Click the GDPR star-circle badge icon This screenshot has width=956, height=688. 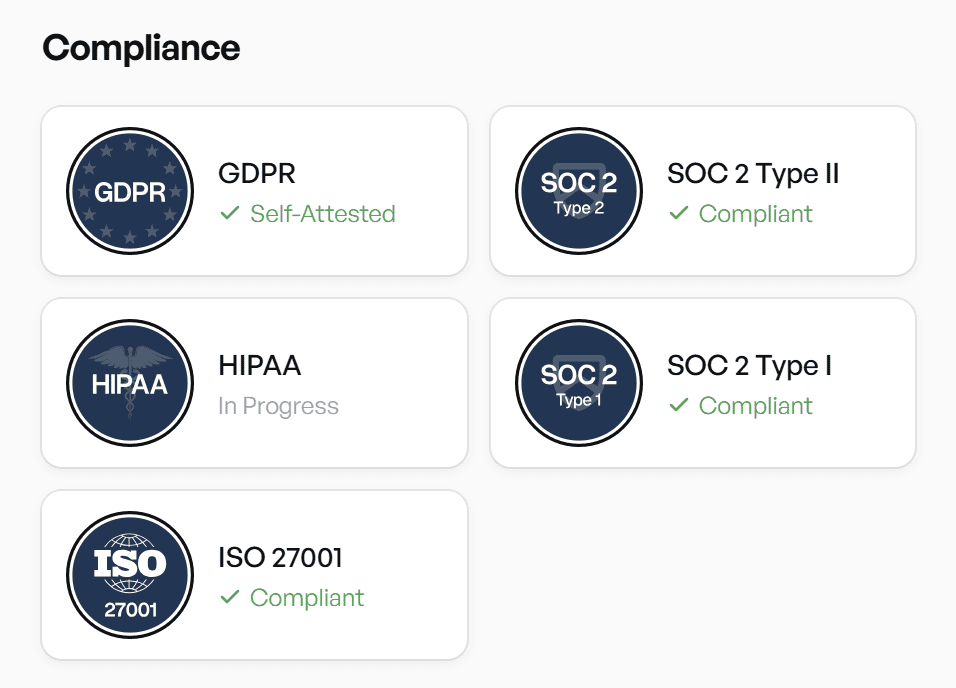[130, 191]
